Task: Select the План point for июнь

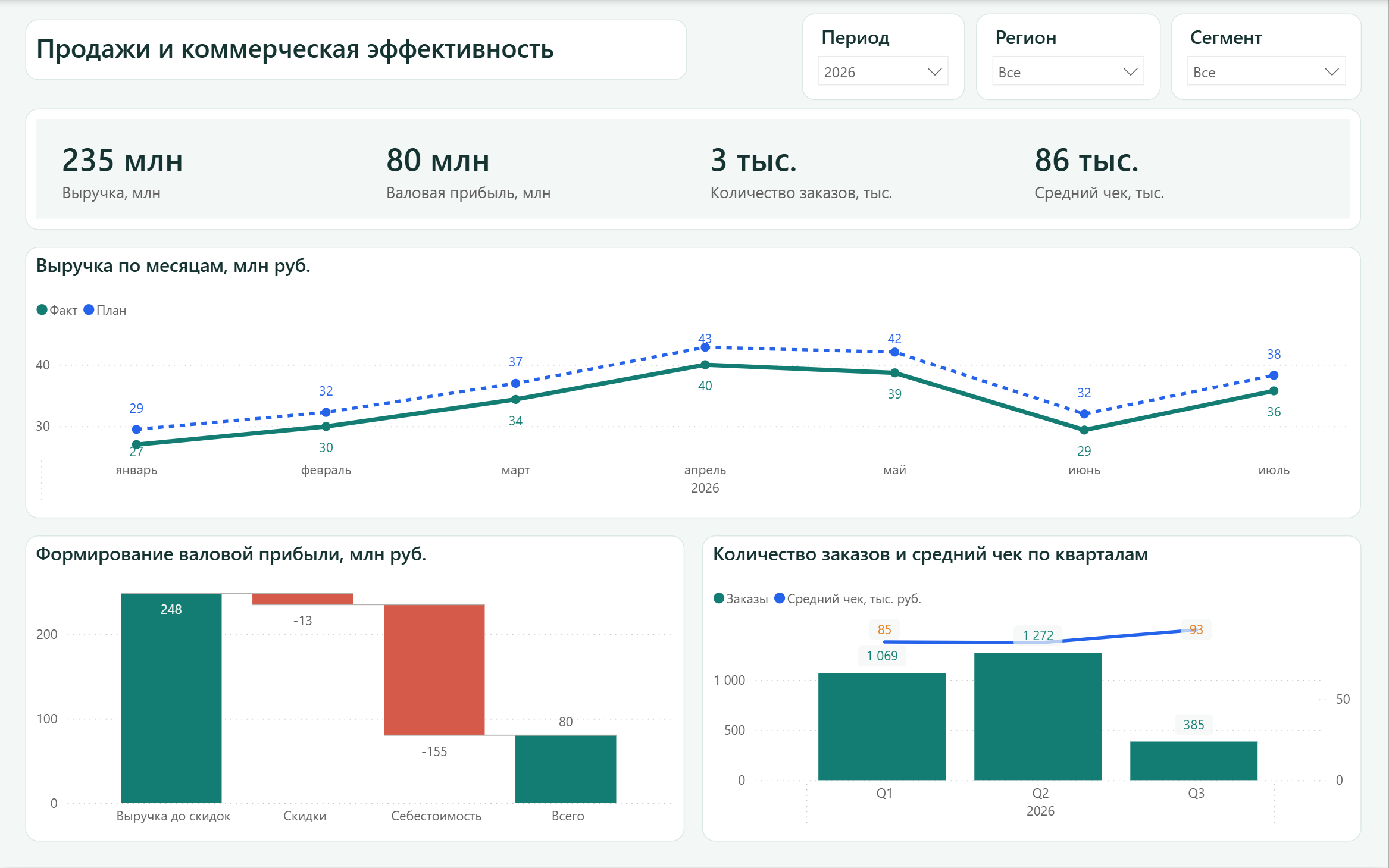Action: pyautogui.click(x=1084, y=413)
